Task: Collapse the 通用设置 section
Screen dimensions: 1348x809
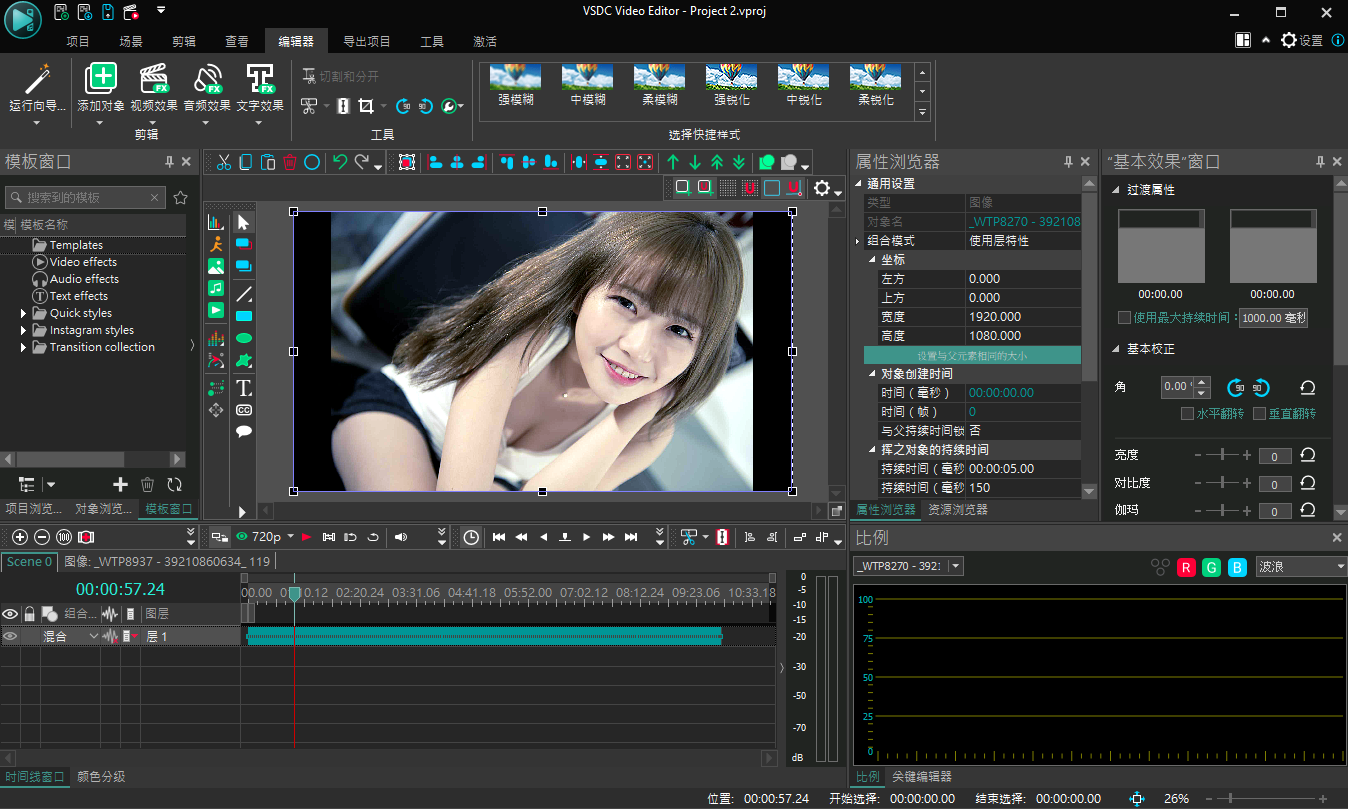Action: point(857,184)
